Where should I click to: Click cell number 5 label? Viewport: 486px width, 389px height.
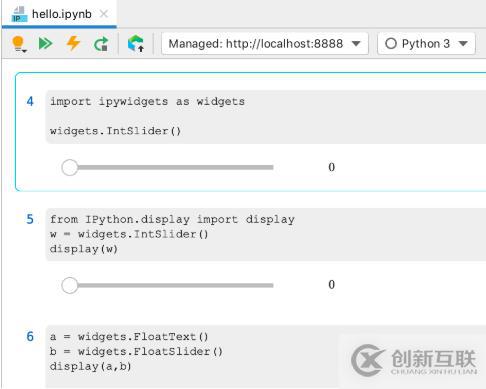(30, 219)
